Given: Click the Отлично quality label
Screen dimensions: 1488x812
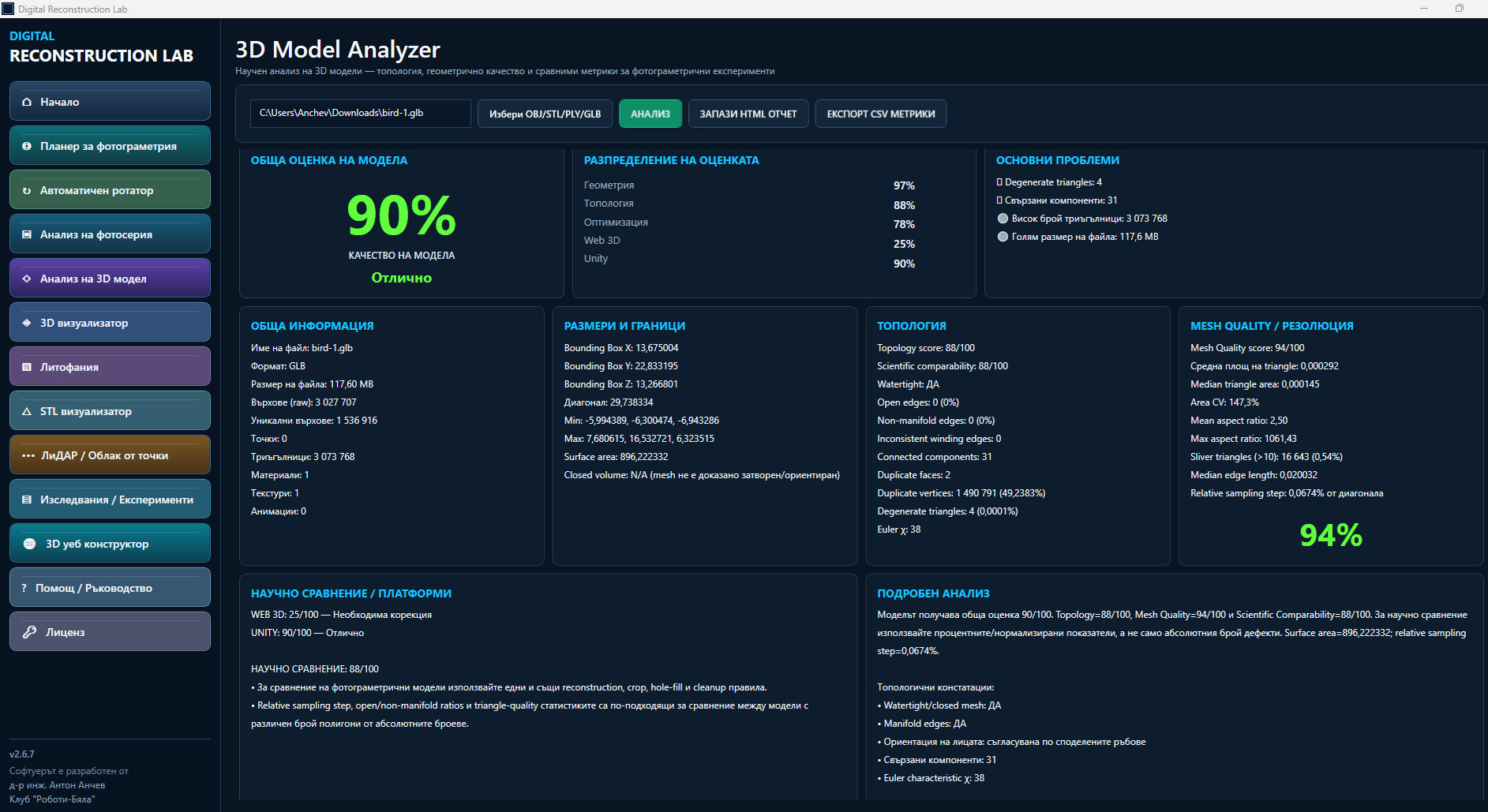Looking at the screenshot, I should pos(402,278).
